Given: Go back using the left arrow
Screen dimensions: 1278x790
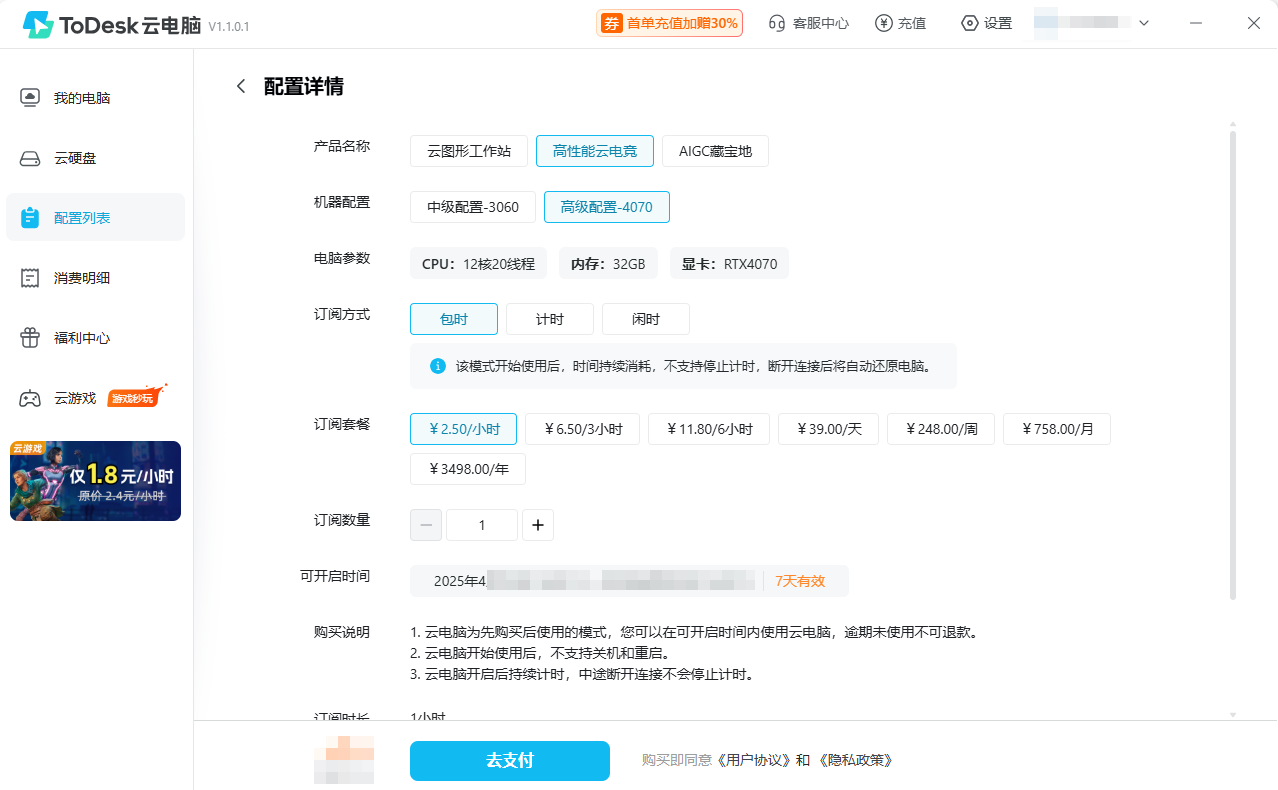Looking at the screenshot, I should coord(240,86).
